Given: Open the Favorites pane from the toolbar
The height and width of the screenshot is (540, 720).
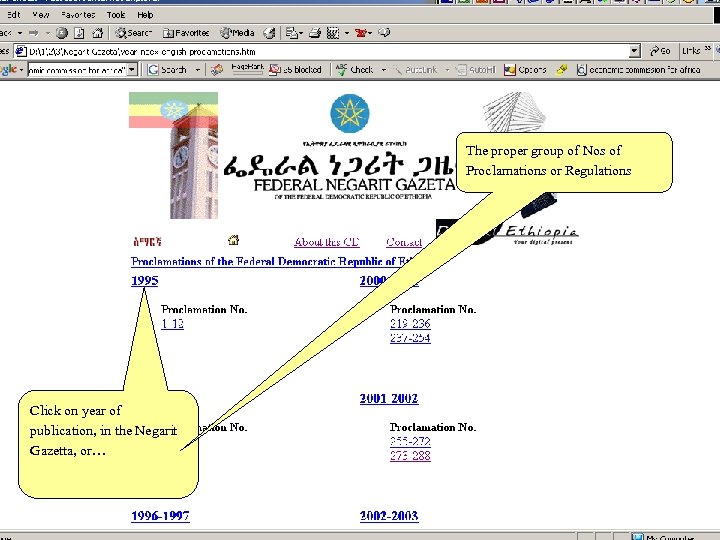Looking at the screenshot, I should pyautogui.click(x=186, y=33).
